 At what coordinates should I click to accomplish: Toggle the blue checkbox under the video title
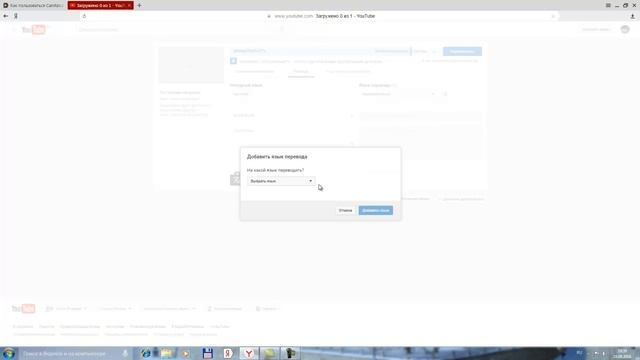point(233,61)
